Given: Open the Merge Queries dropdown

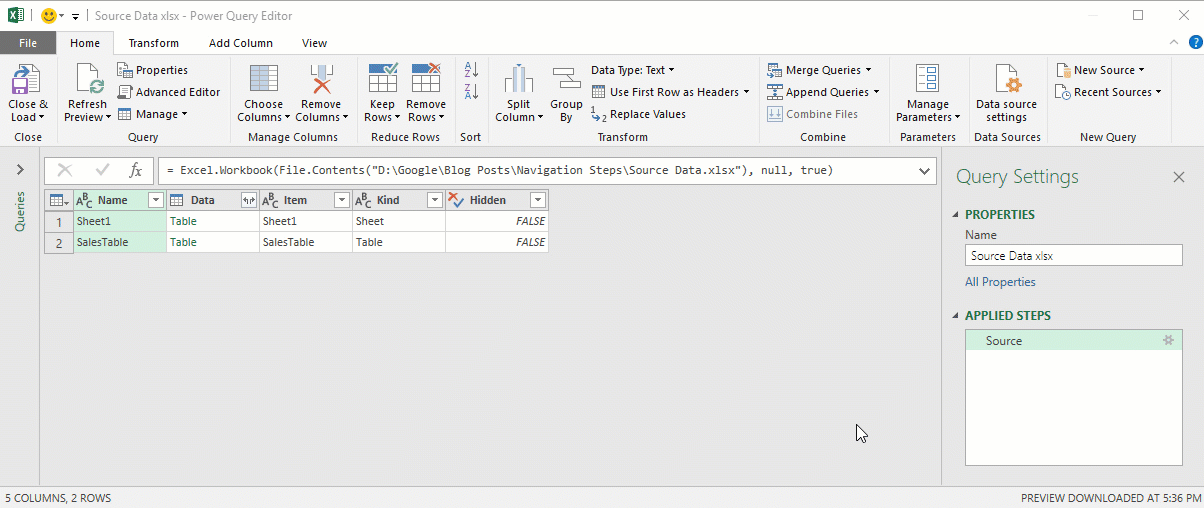Looking at the screenshot, I should [x=819, y=70].
